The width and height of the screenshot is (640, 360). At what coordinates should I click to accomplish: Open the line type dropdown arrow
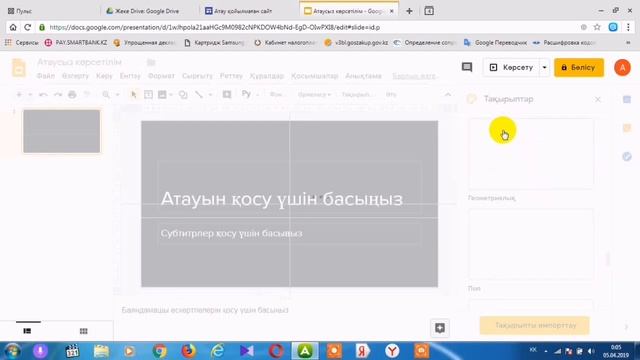tap(210, 95)
